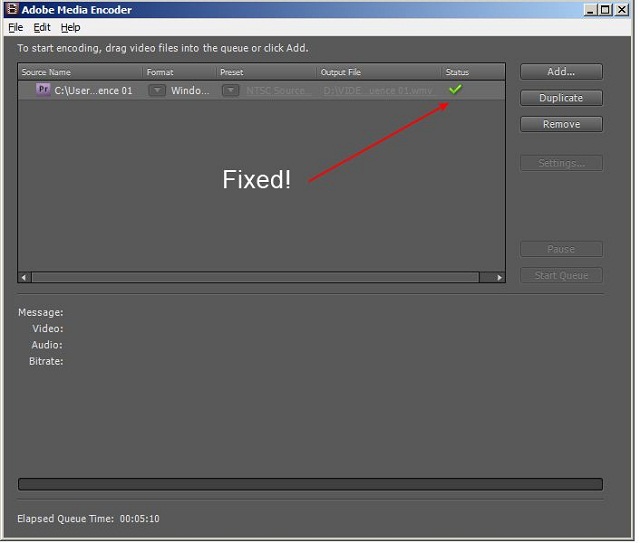Click the Elapsed Queue Time value 00:05:10

point(140,519)
